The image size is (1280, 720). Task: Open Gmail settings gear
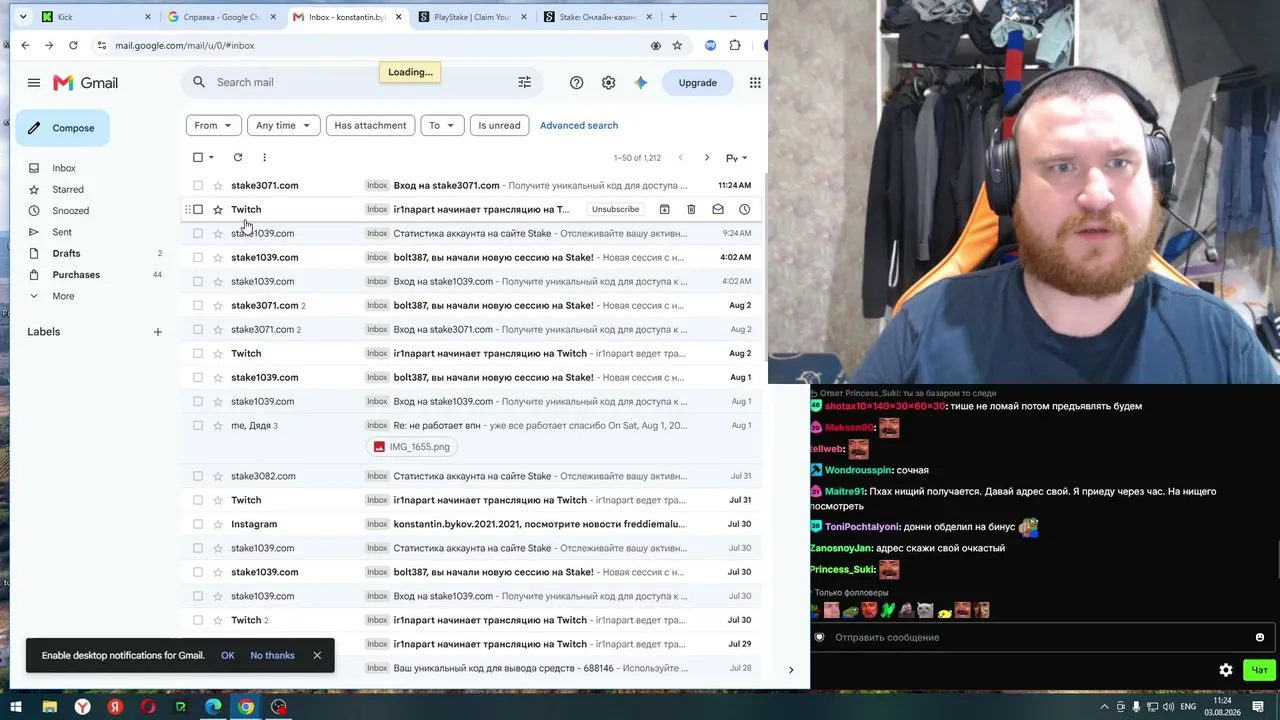(608, 83)
